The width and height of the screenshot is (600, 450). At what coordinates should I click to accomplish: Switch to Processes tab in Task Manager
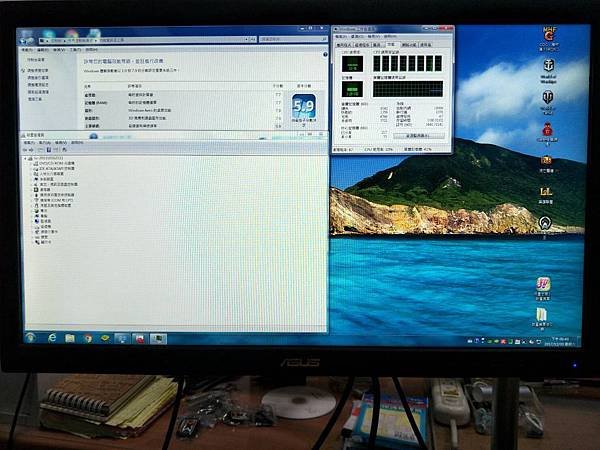(x=362, y=45)
